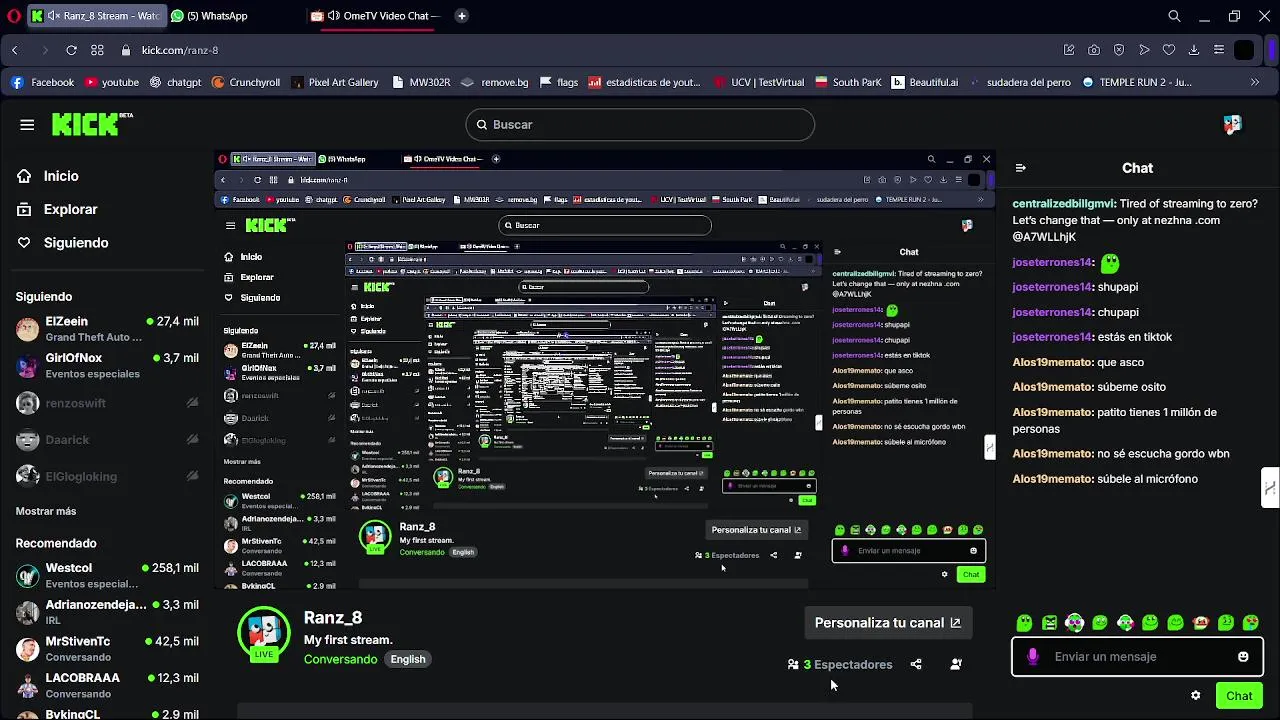This screenshot has height=720, width=1280.
Task: Toggle the Kick sidebar hamburger menu
Action: pyautogui.click(x=27, y=125)
